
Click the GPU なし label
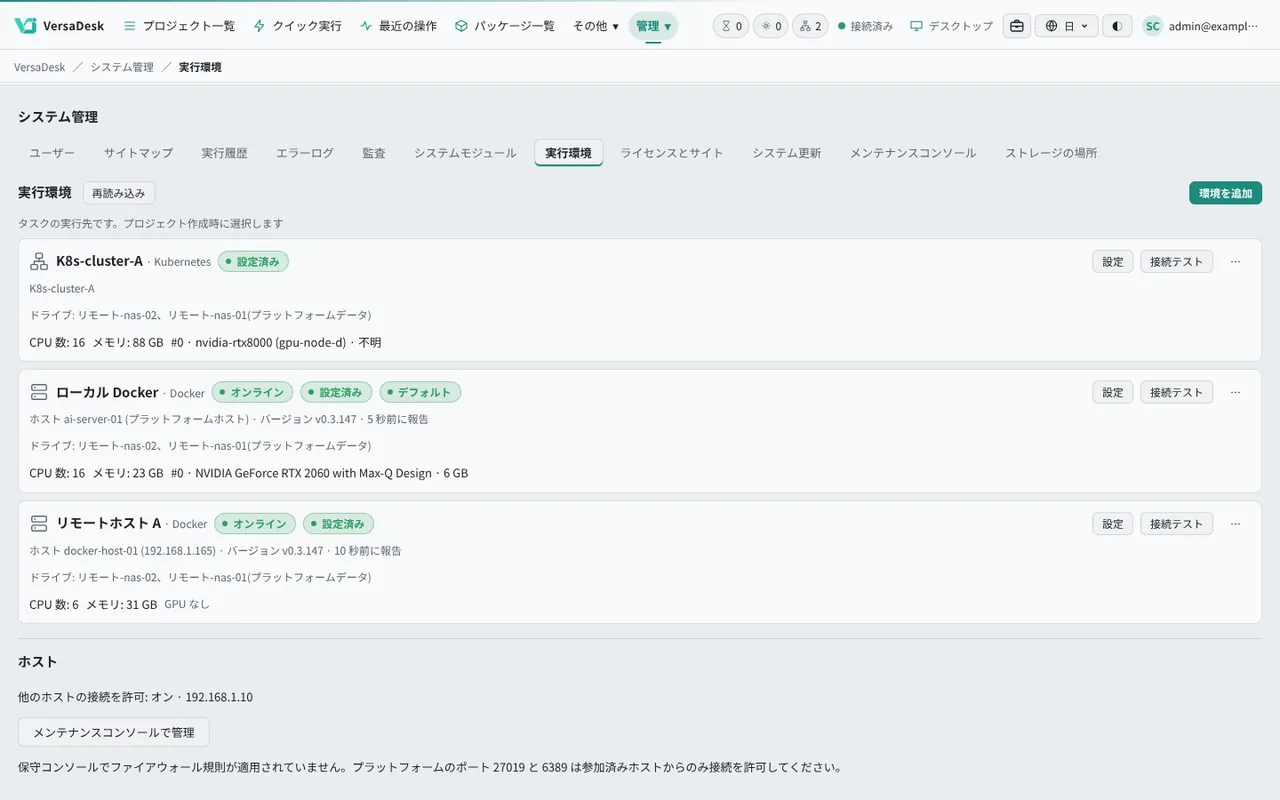[x=187, y=604]
